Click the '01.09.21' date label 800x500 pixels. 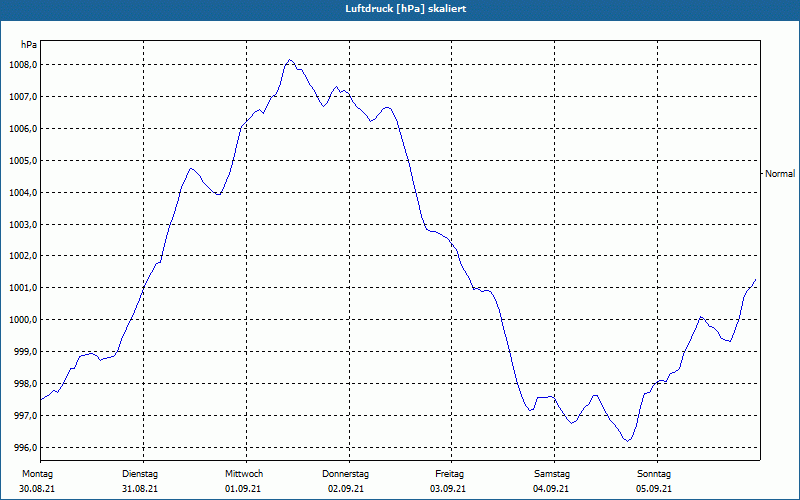pos(243,489)
